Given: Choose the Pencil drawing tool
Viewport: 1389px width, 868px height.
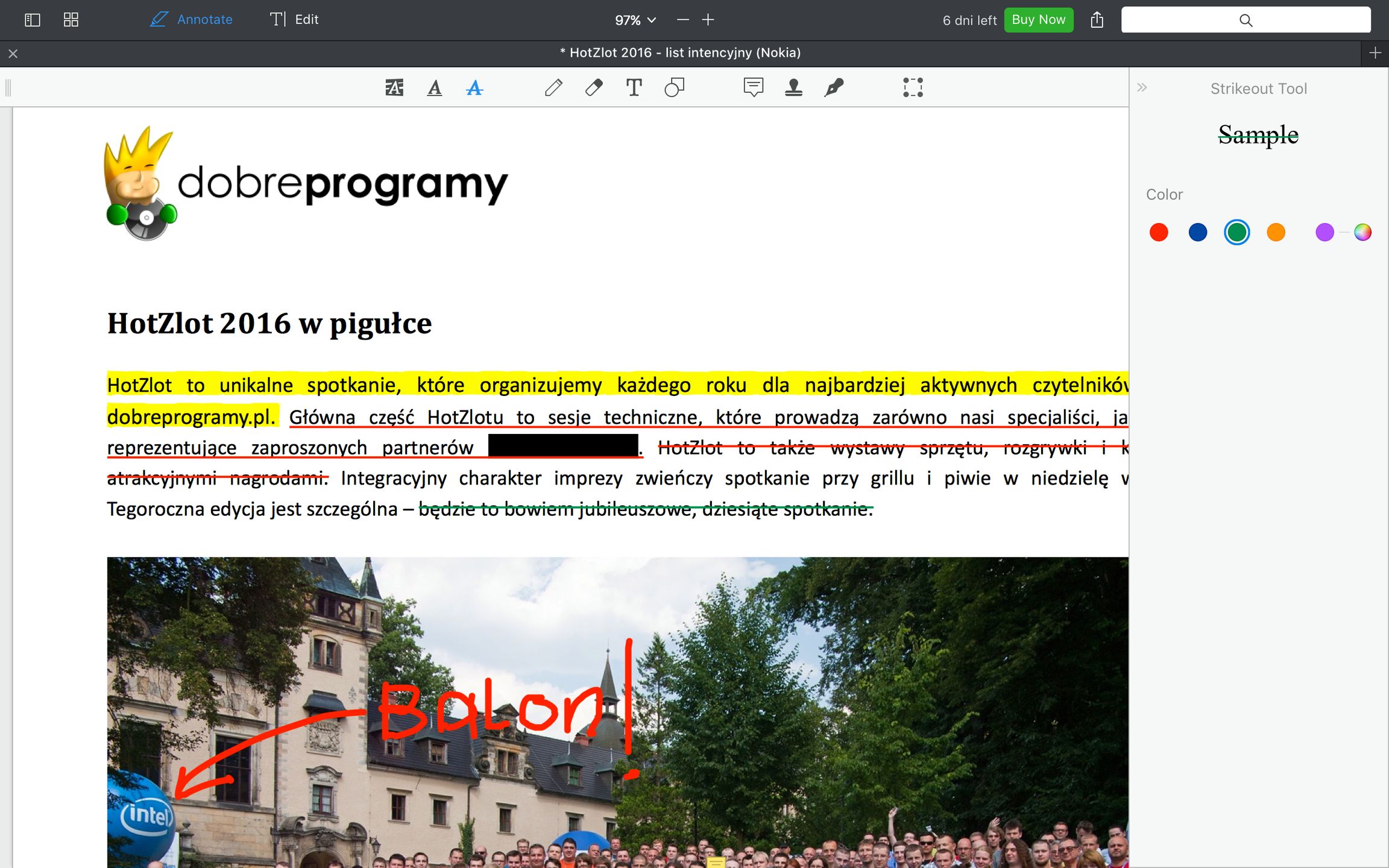Looking at the screenshot, I should (x=553, y=88).
